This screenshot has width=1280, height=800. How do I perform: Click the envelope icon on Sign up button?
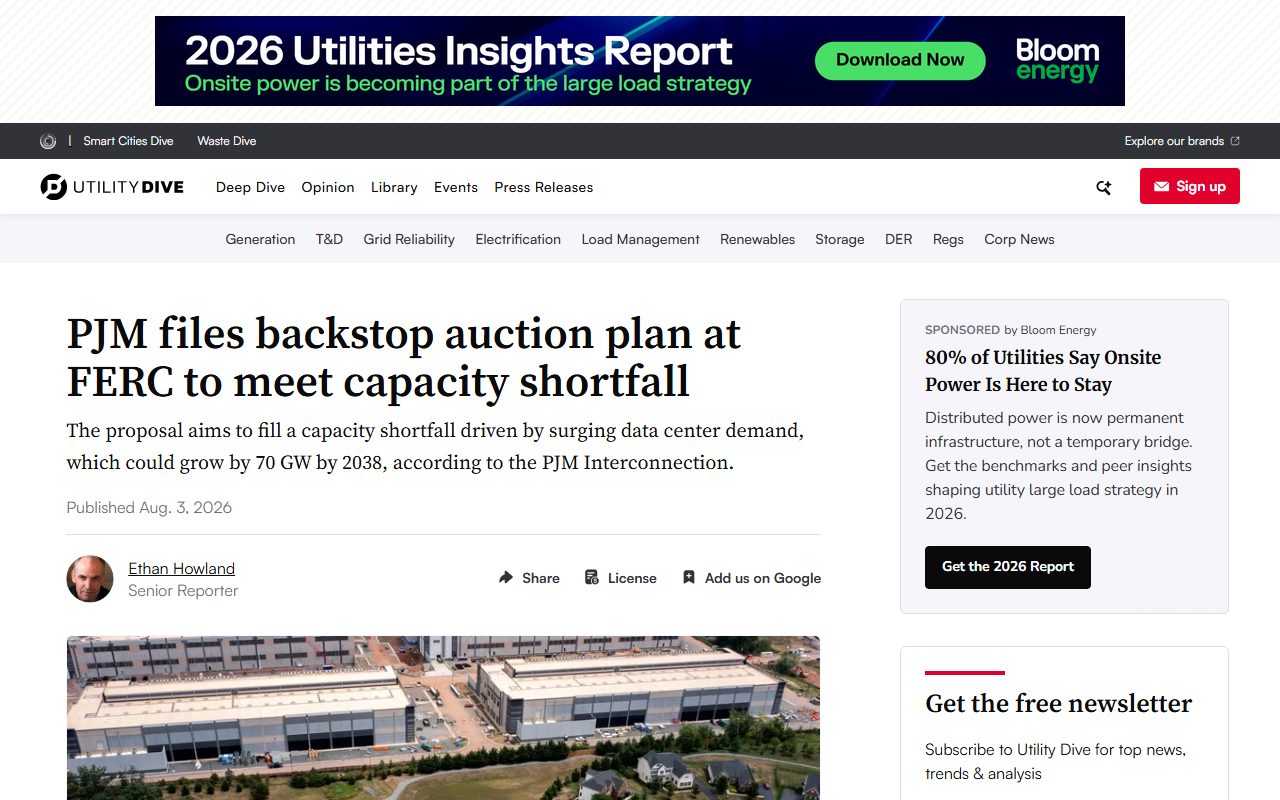point(1161,187)
